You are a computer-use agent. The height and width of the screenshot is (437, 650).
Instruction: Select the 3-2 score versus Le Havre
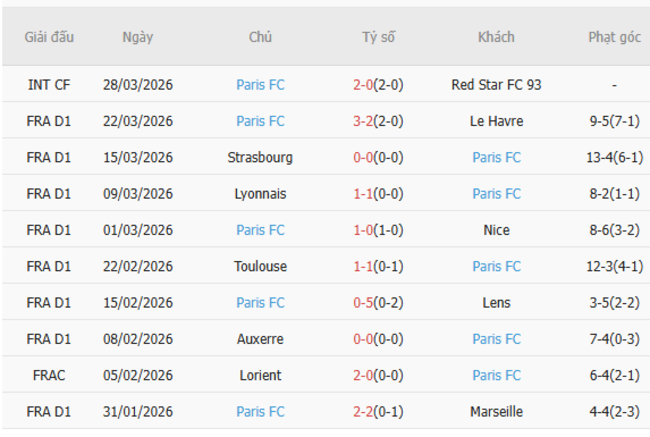pyautogui.click(x=362, y=121)
